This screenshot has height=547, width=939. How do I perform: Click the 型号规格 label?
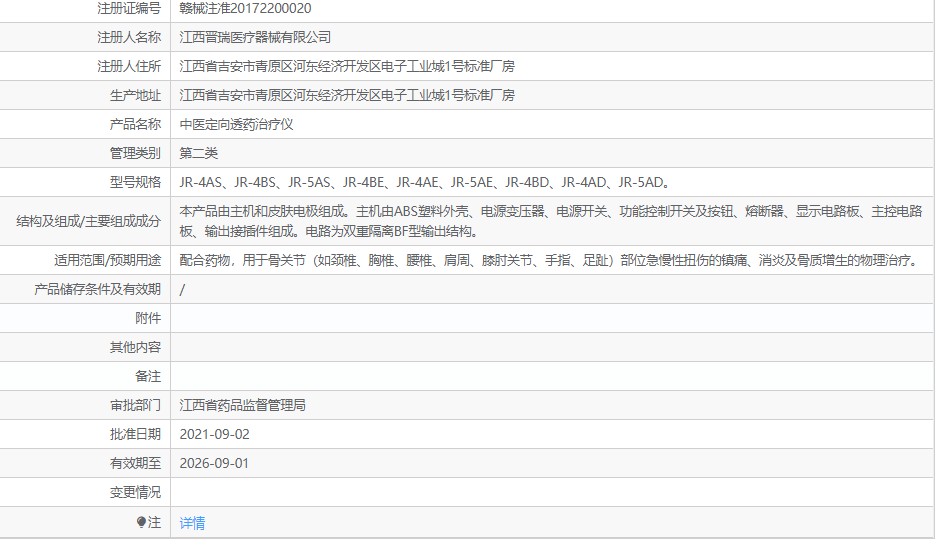coord(135,182)
